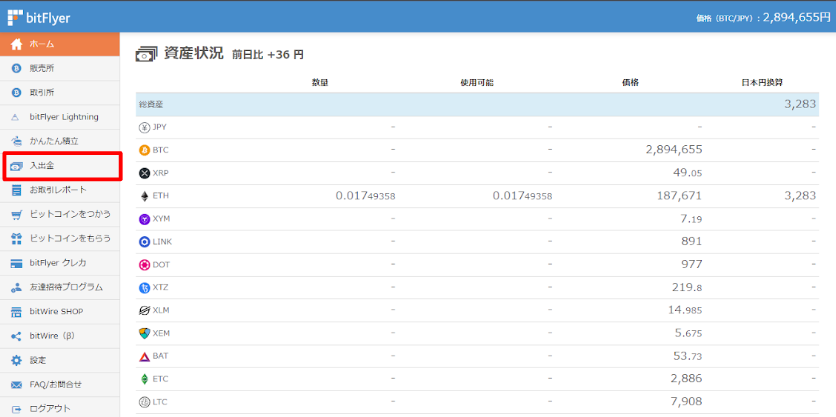Screen dimensions: 836x417
Task: Click the BAT triangle icon
Action: pos(144,356)
